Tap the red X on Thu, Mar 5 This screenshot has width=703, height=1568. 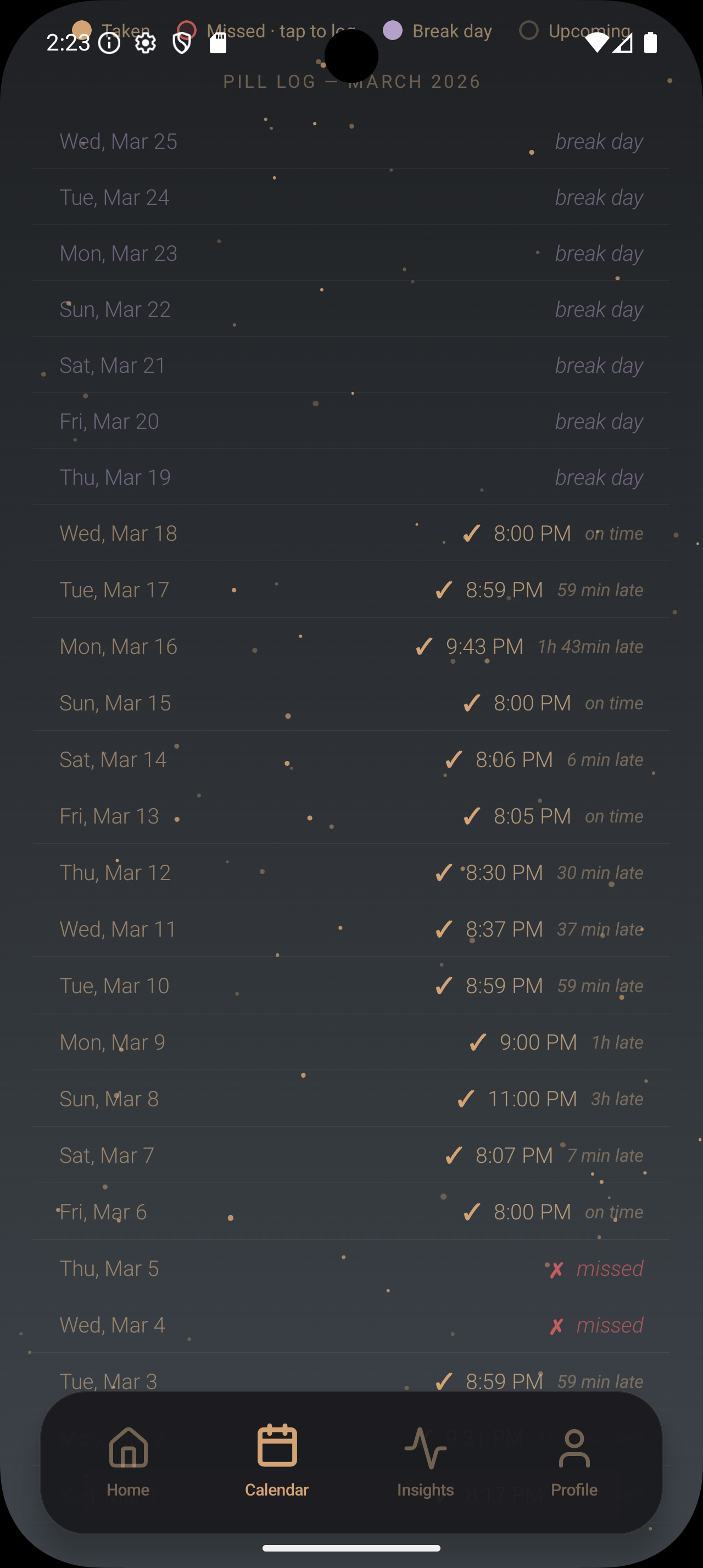556,1269
